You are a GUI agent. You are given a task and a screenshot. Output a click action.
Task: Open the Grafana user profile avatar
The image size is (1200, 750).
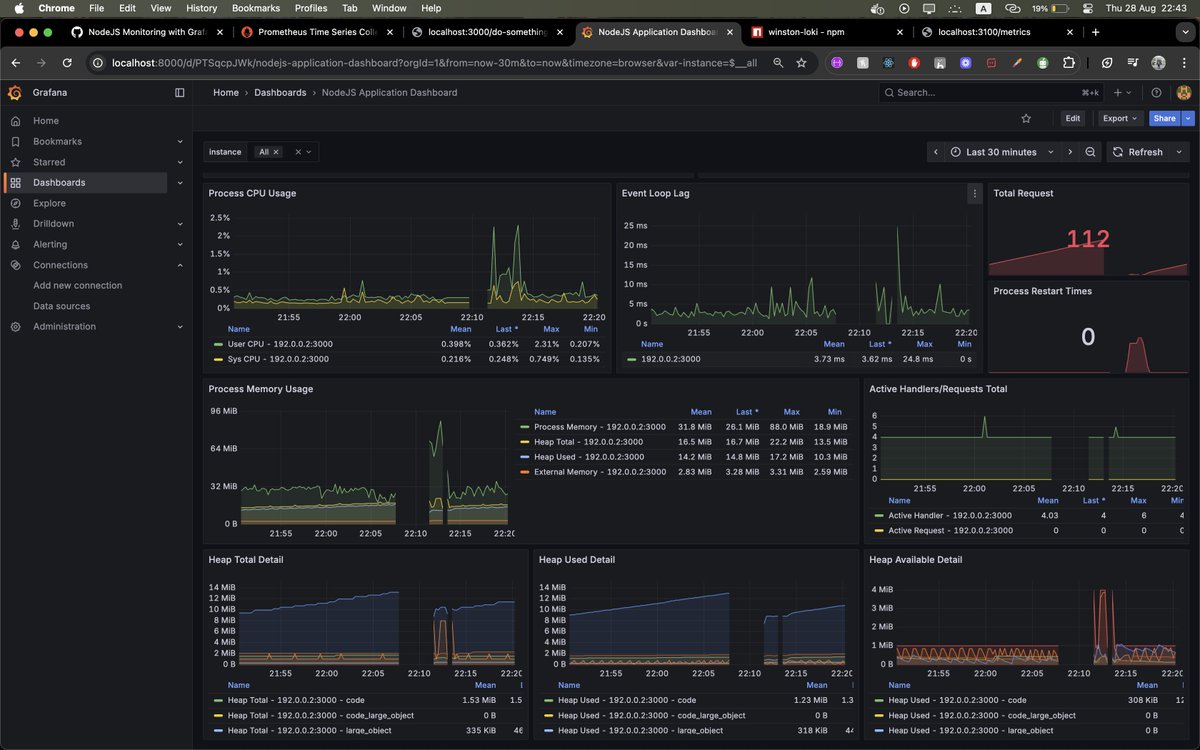(x=1184, y=92)
